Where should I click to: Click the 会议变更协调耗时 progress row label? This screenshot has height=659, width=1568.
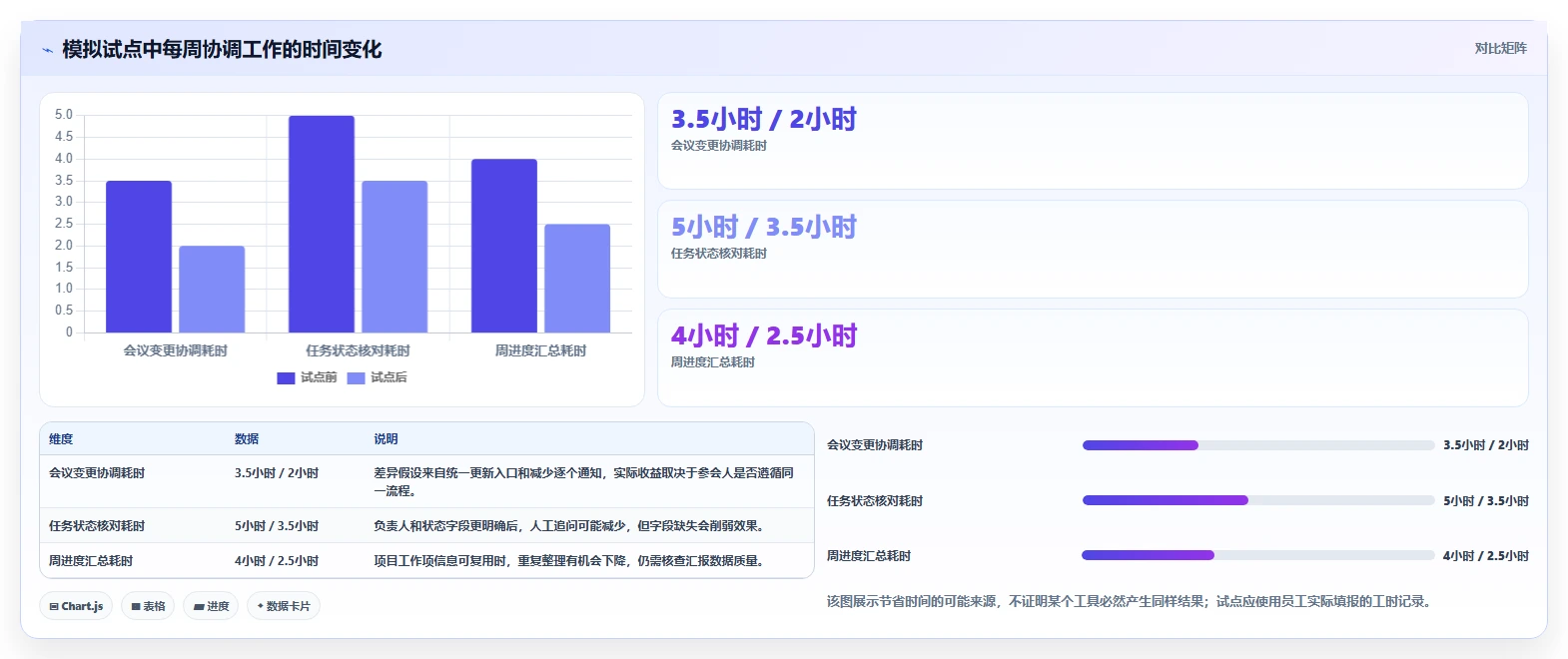(x=875, y=445)
